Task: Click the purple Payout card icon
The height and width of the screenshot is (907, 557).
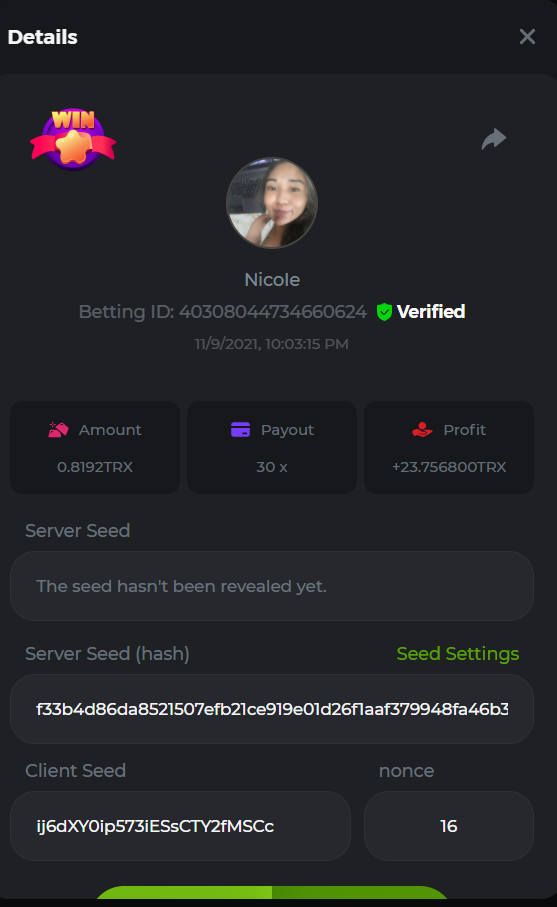Action: 241,430
